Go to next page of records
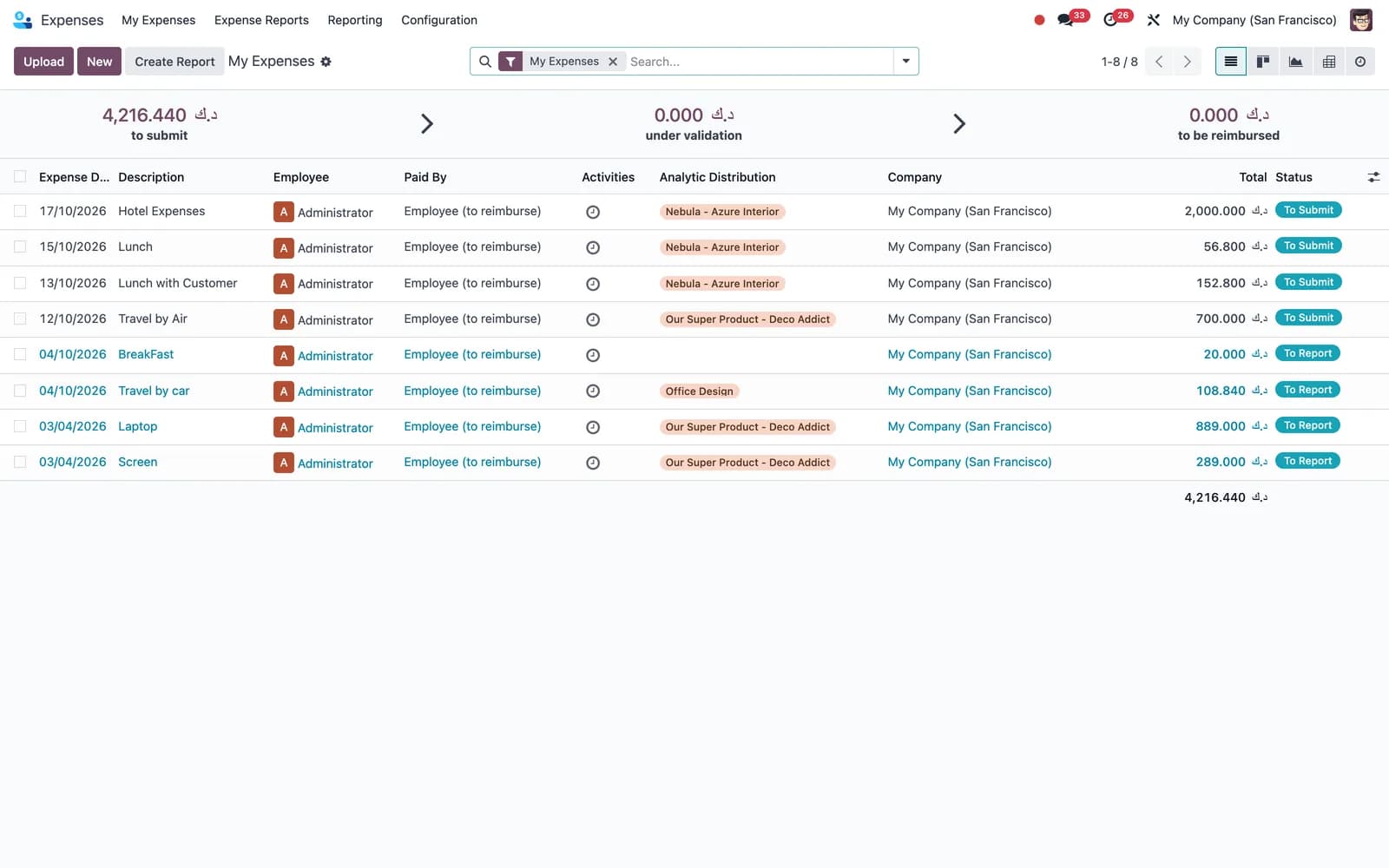1389x868 pixels. coord(1187,62)
